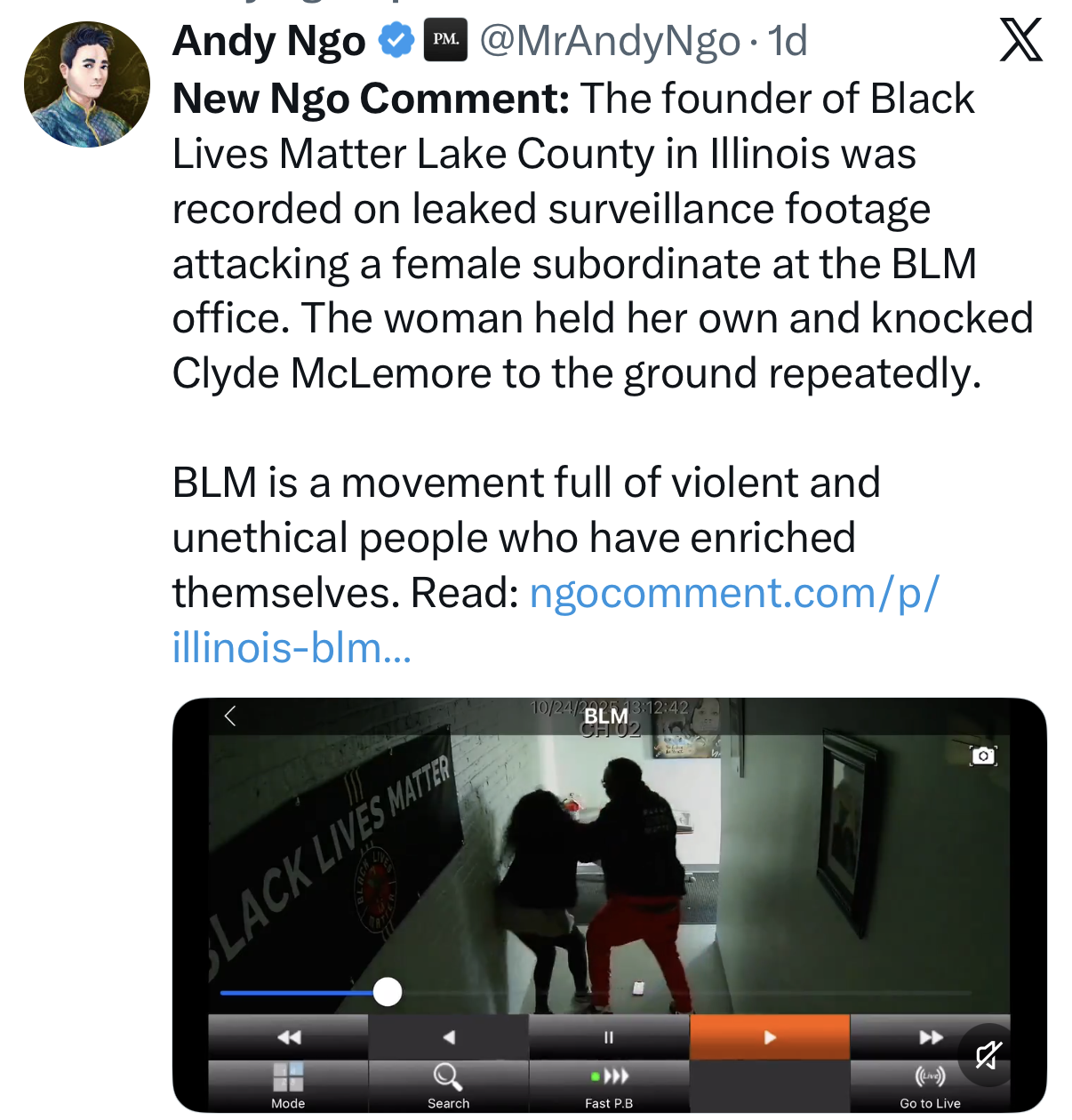Pause the surveillance playback

click(609, 1037)
